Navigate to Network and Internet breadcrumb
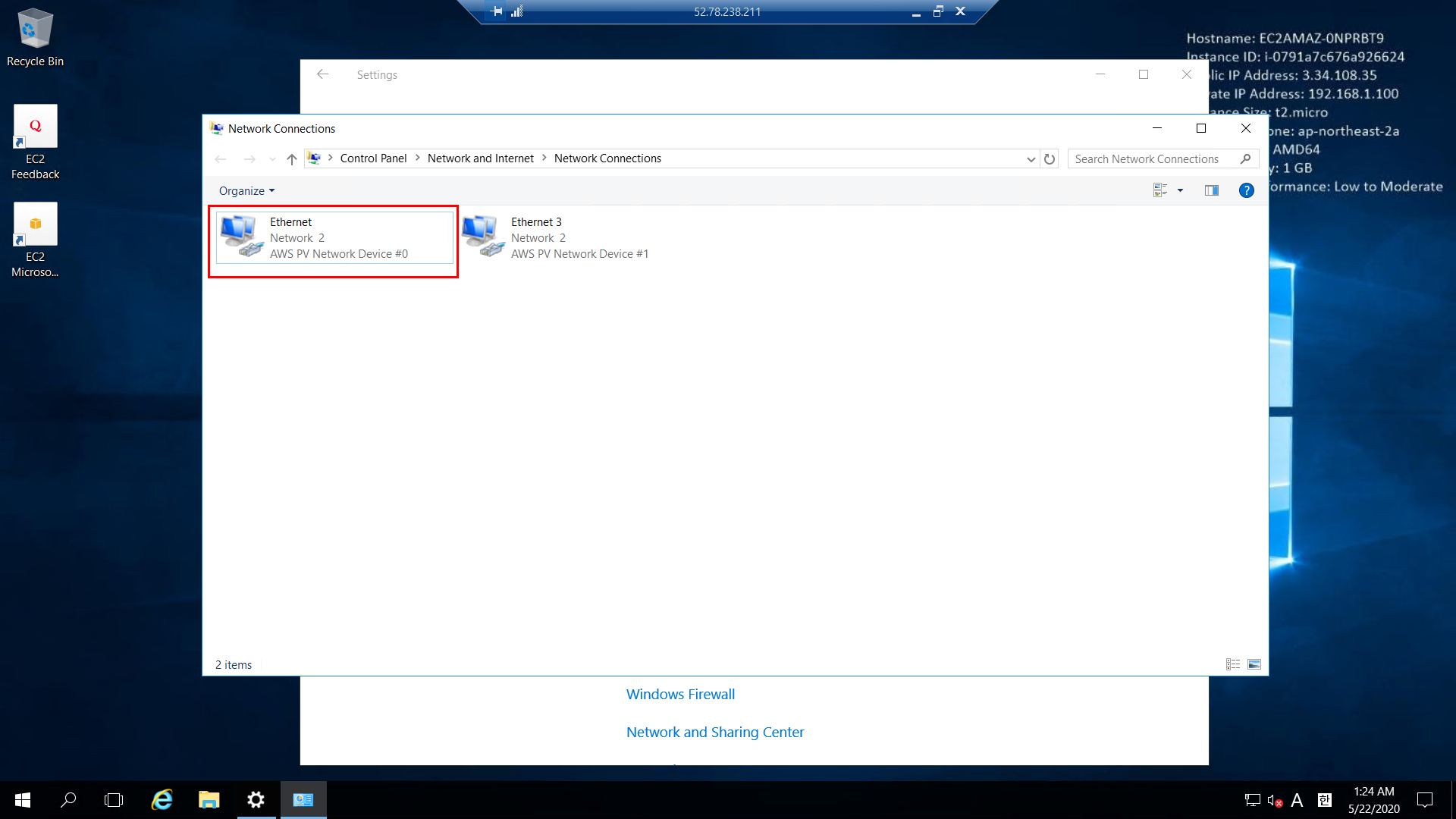1456x819 pixels. click(x=480, y=158)
